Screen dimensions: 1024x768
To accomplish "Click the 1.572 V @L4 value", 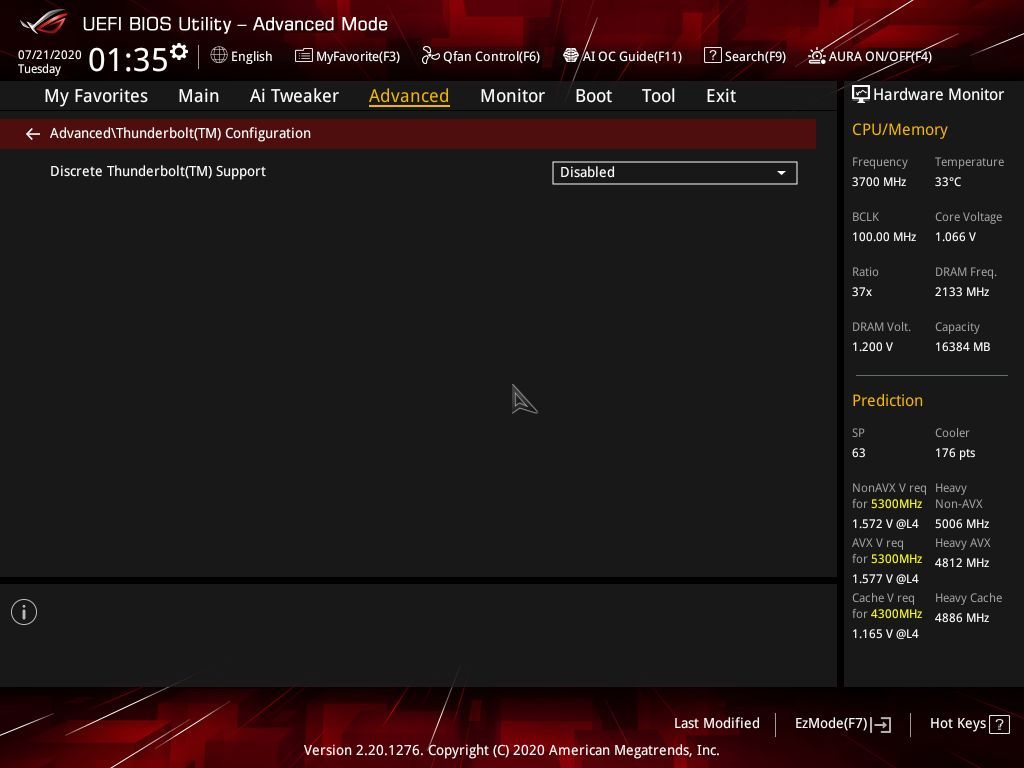I will click(x=885, y=524).
